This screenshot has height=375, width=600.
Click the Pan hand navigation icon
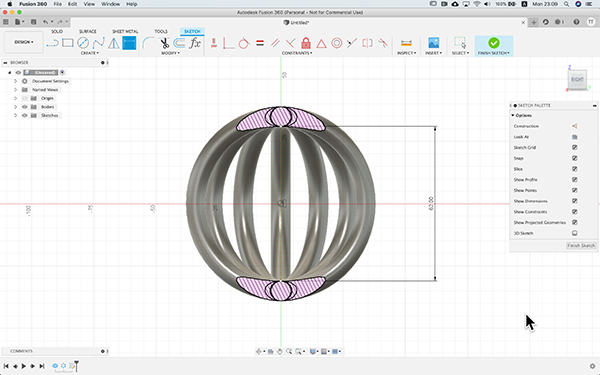tap(280, 351)
